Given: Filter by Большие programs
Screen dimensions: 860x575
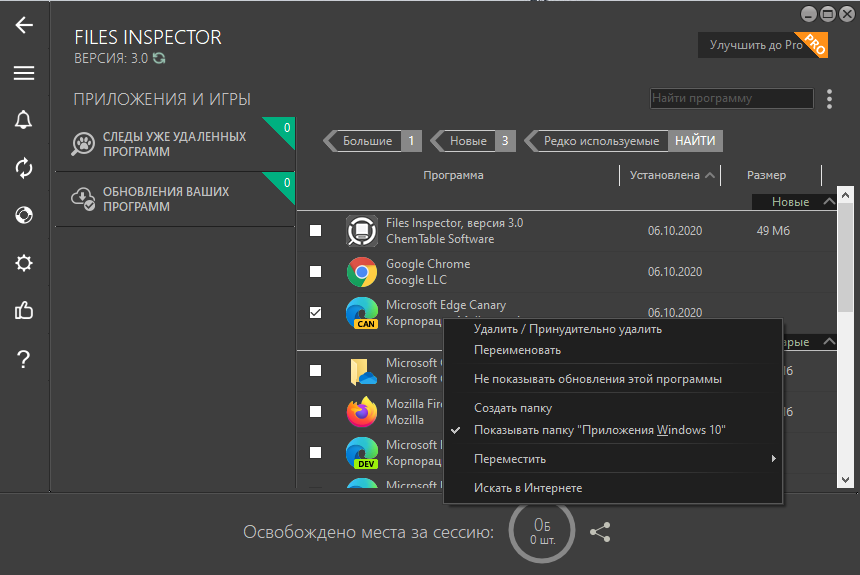Looking at the screenshot, I should coord(367,141).
